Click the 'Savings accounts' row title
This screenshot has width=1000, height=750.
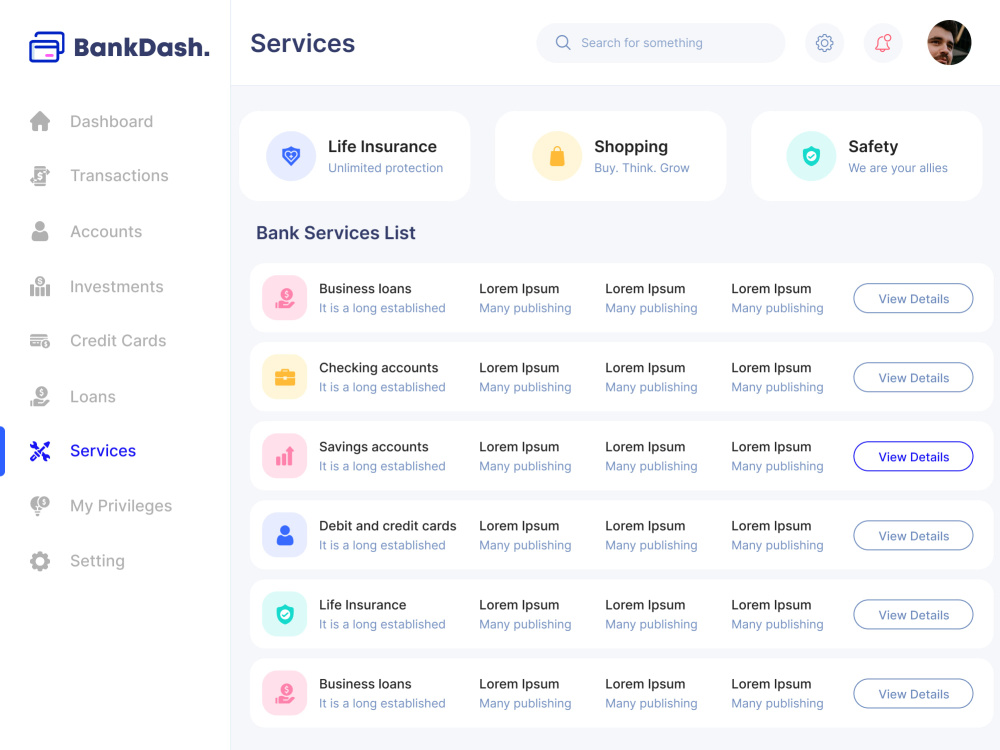[x=374, y=447]
